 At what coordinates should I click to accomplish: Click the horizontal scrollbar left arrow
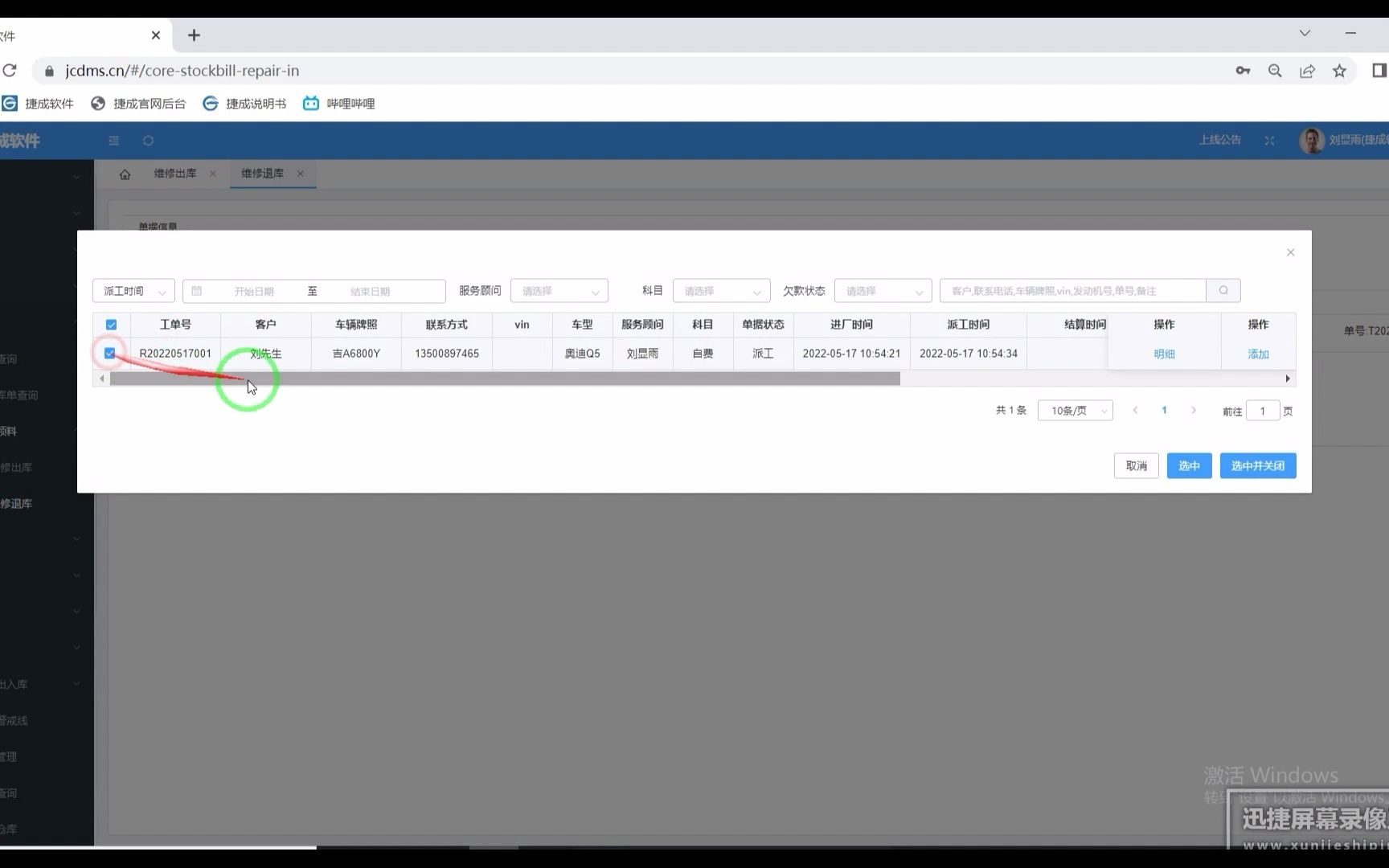click(x=101, y=379)
